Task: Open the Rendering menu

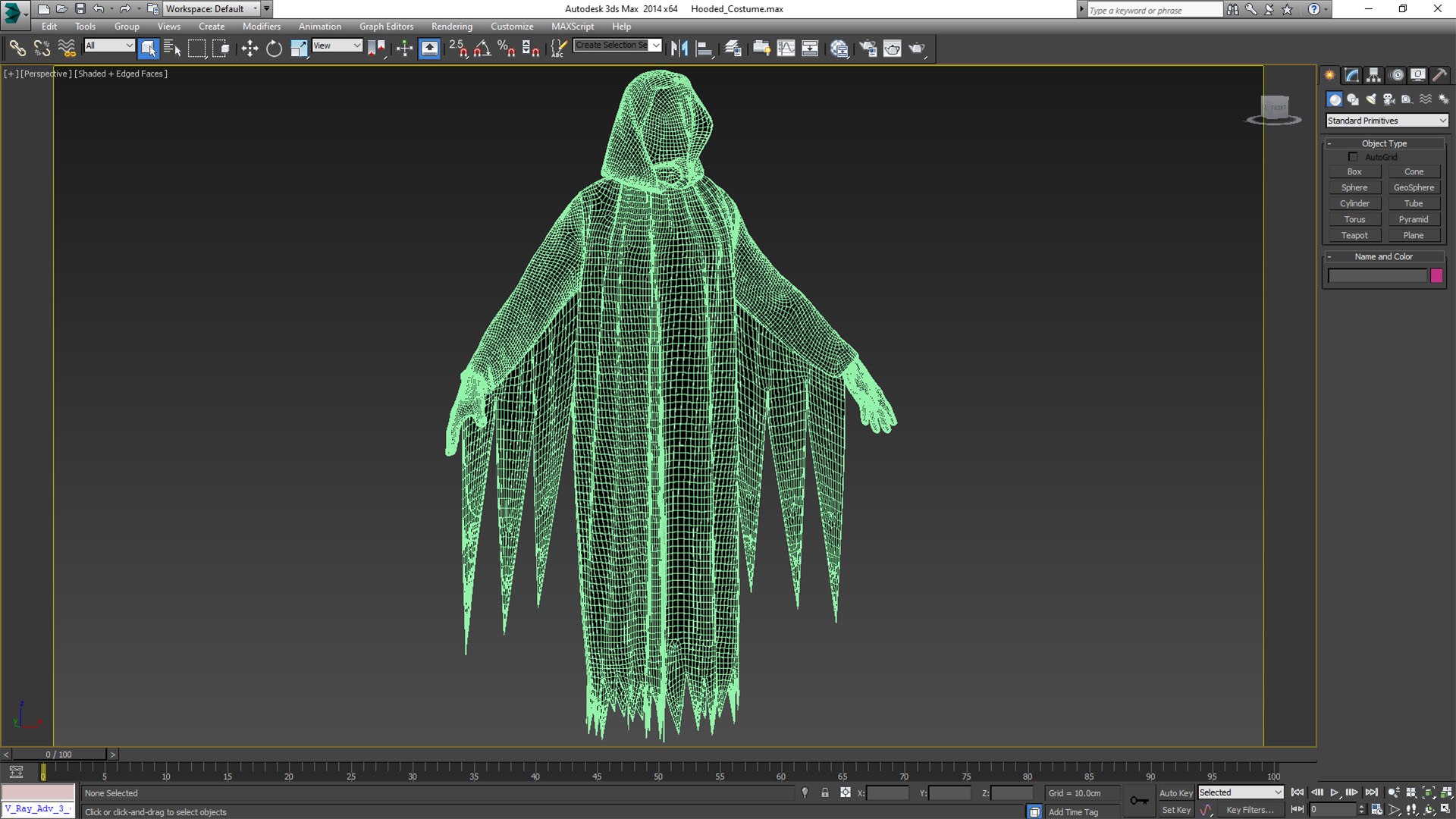Action: coord(452,27)
